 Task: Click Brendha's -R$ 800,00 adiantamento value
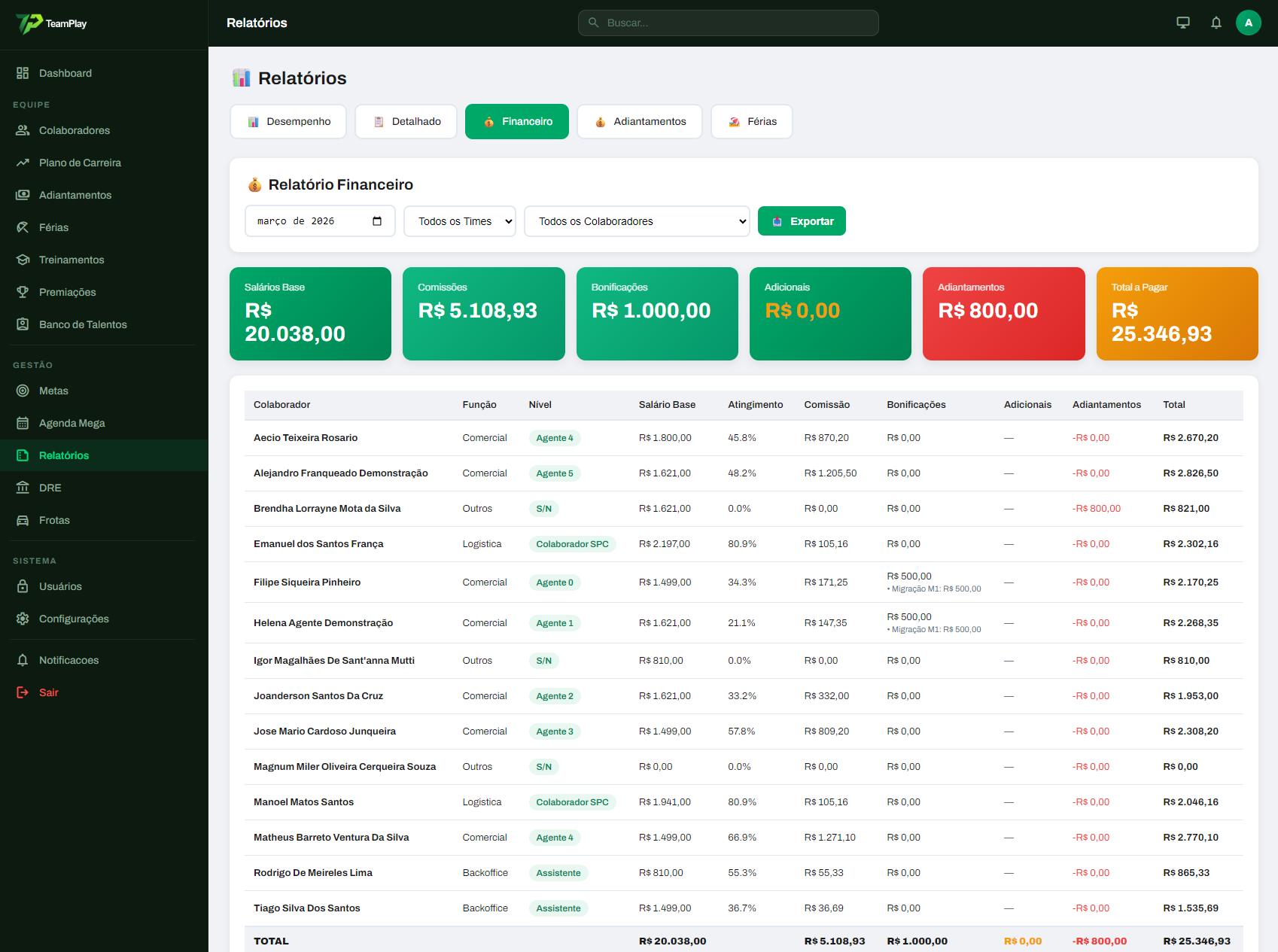pos(1097,509)
